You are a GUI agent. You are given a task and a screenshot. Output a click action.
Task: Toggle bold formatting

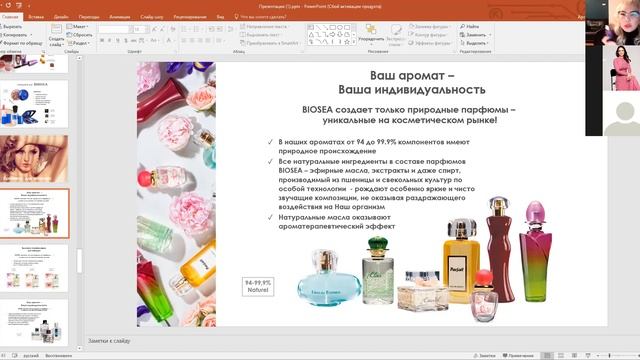tap(102, 40)
